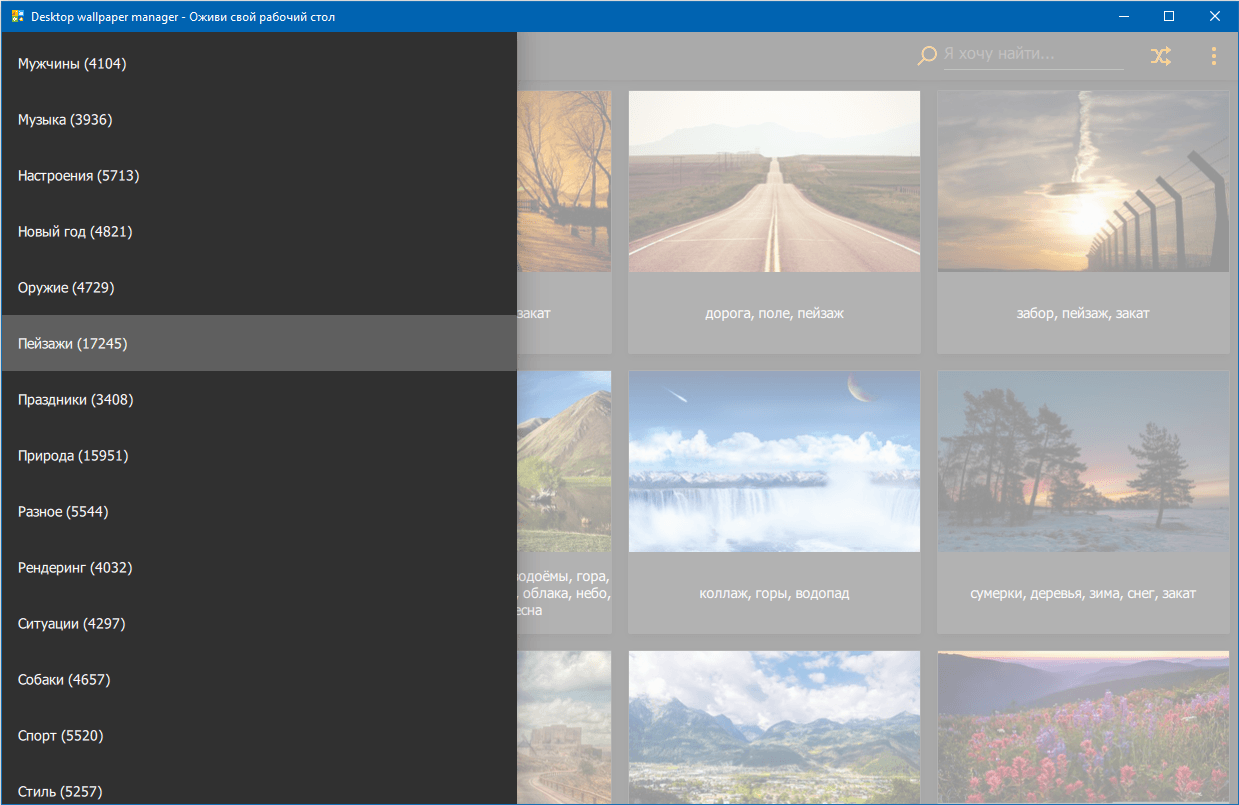Open the Оружие (4729) category
1239x805 pixels.
tap(259, 287)
